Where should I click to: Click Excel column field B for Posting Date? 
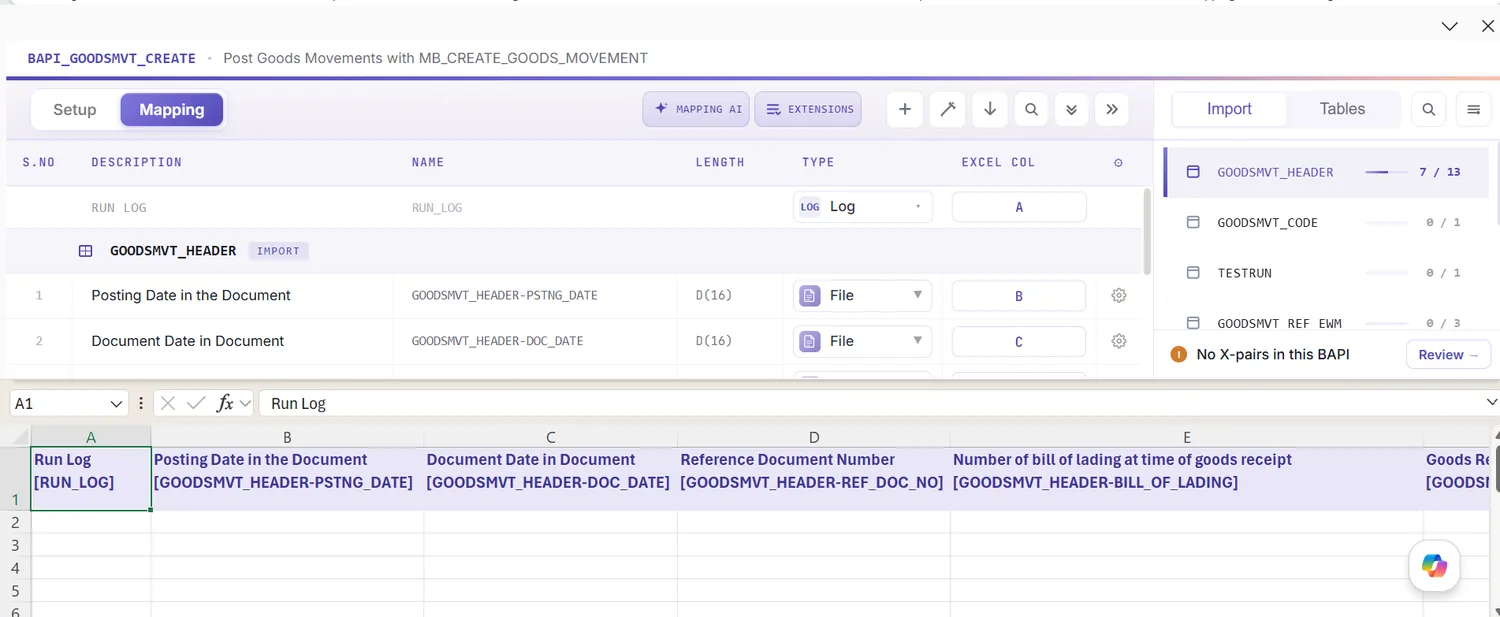(1019, 296)
